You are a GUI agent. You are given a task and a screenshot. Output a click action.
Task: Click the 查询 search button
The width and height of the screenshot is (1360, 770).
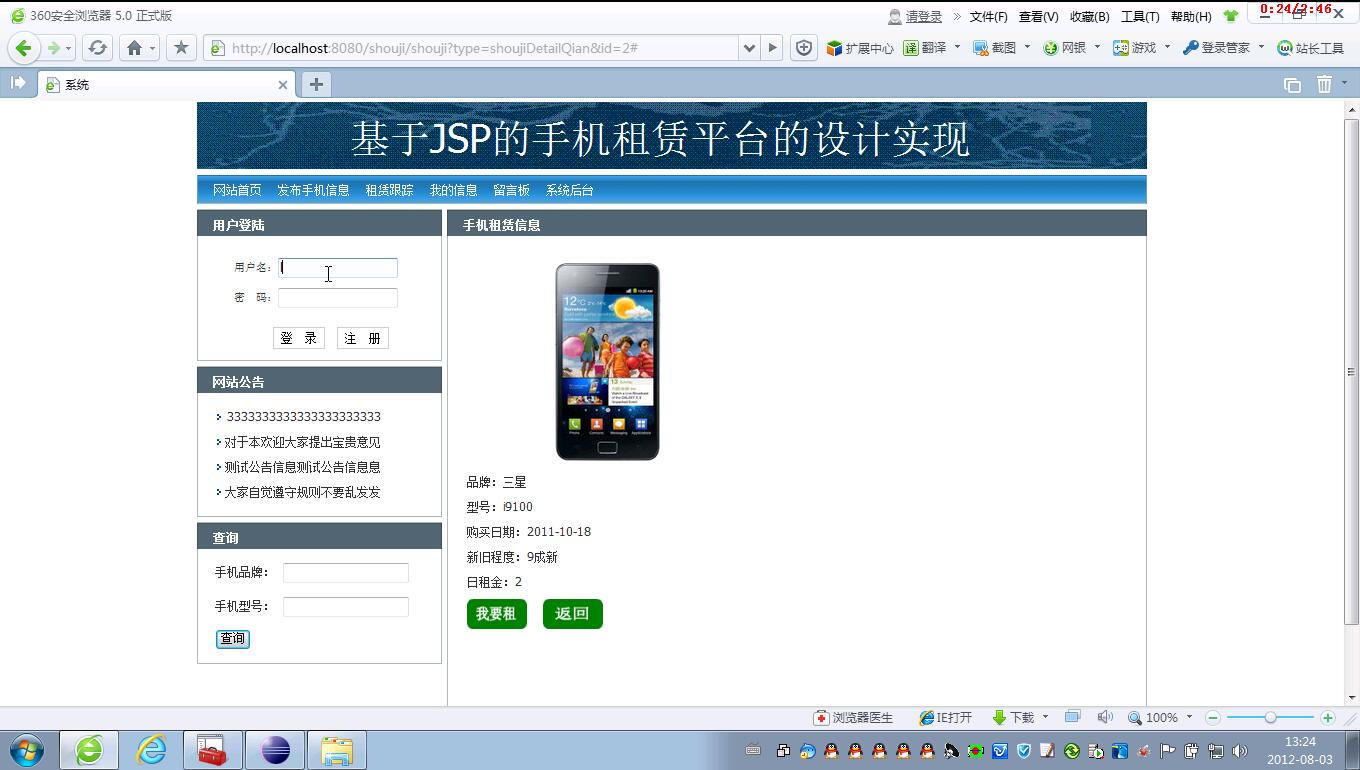233,639
